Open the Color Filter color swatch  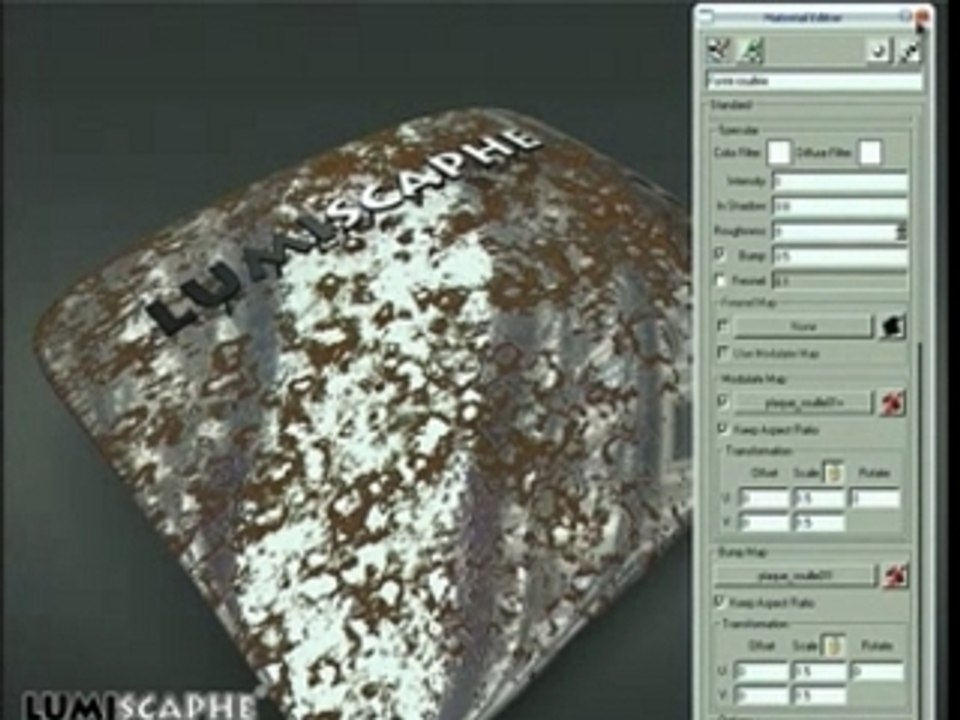pyautogui.click(x=779, y=152)
